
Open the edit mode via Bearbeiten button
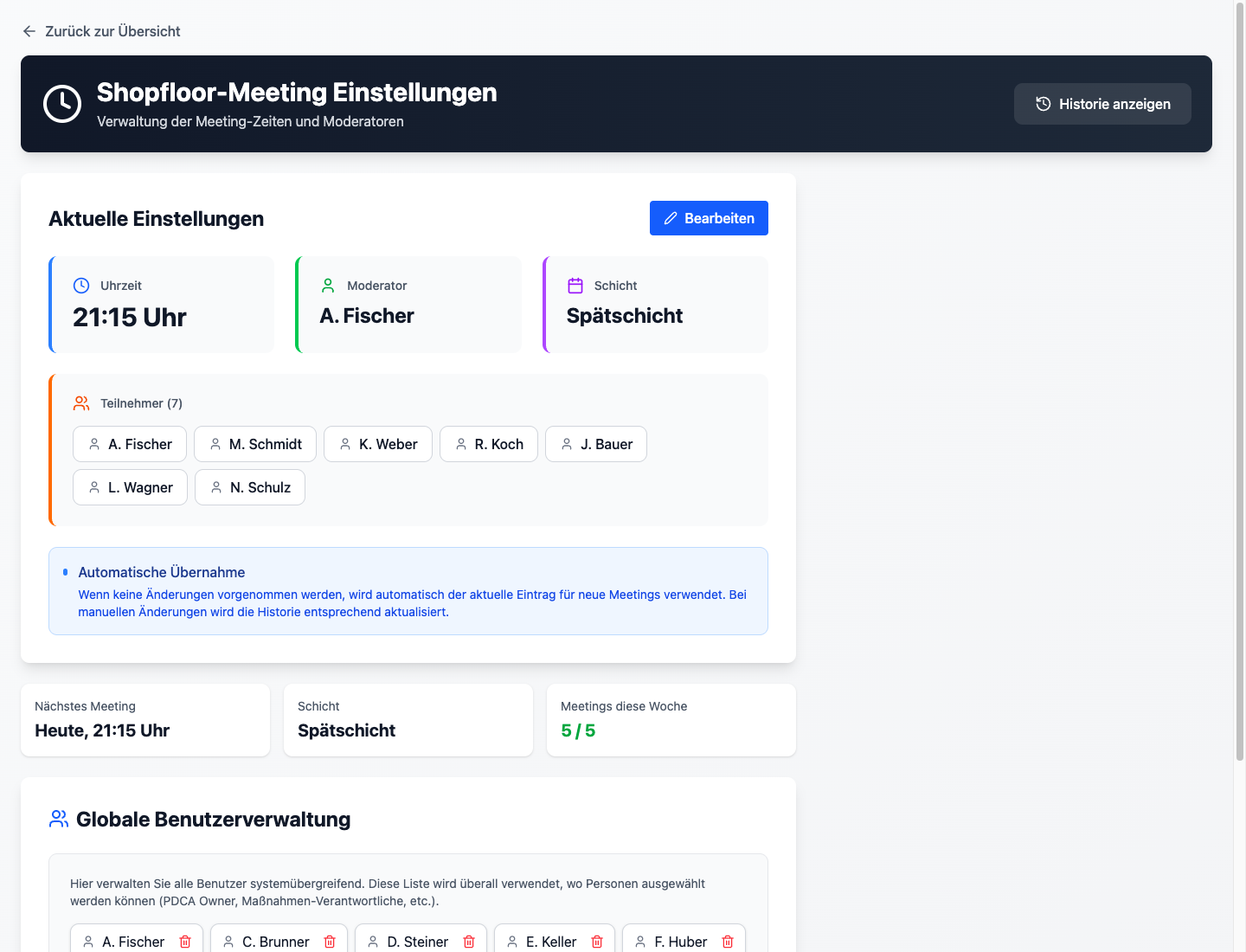click(709, 218)
